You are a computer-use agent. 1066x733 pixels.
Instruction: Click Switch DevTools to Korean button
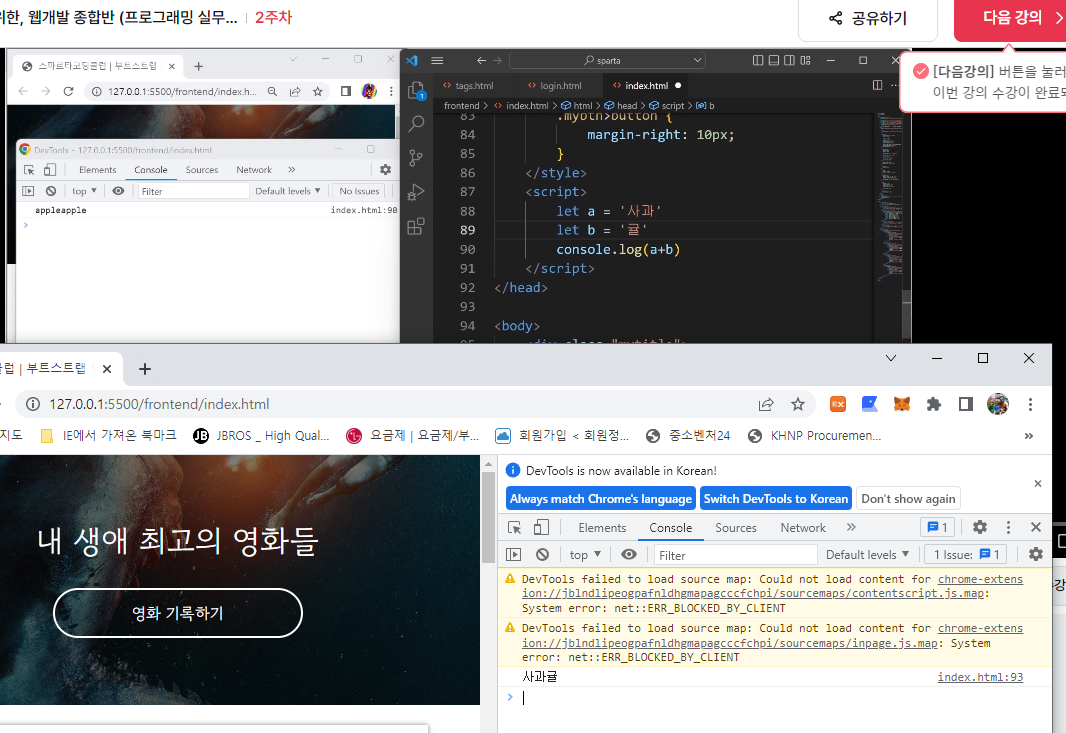pyautogui.click(x=776, y=498)
